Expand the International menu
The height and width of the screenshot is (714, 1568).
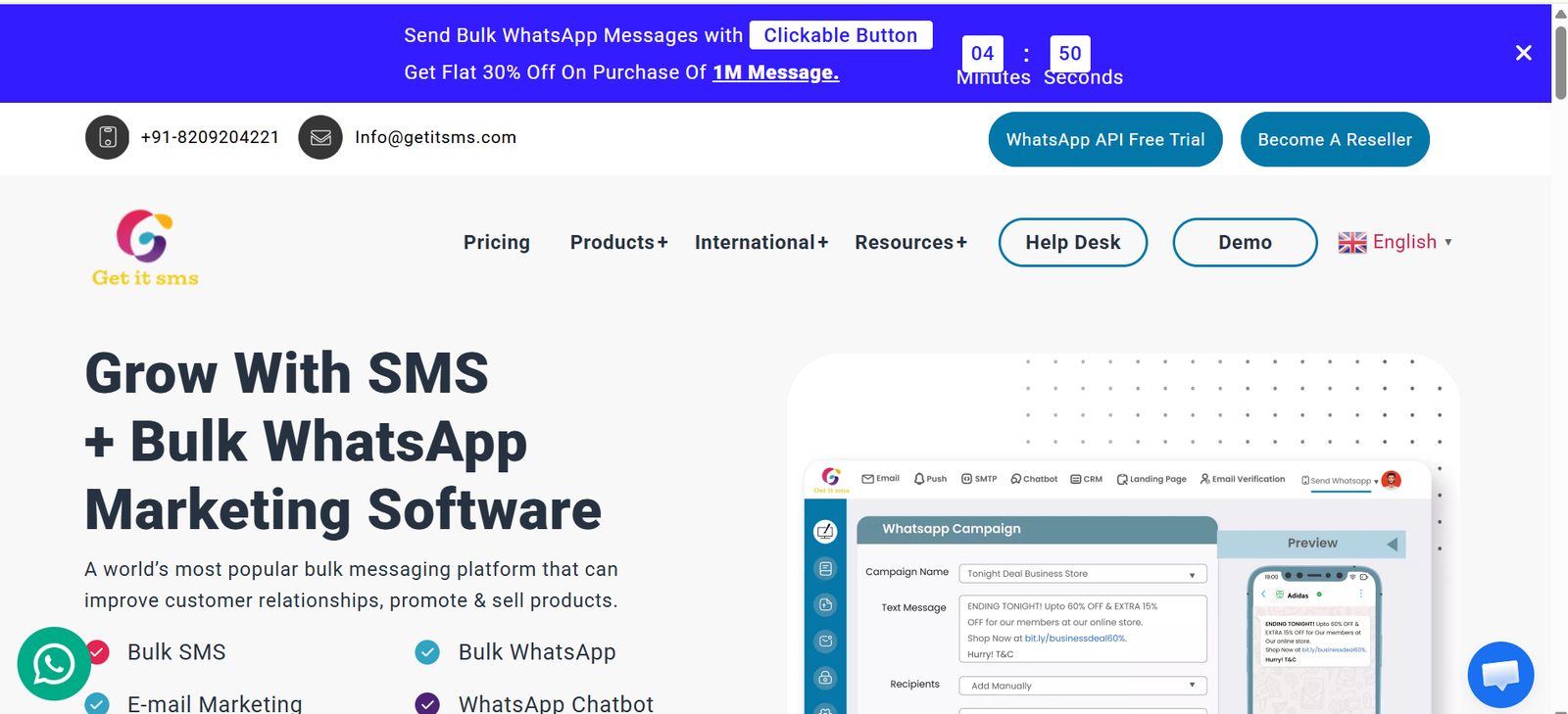pyautogui.click(x=761, y=242)
